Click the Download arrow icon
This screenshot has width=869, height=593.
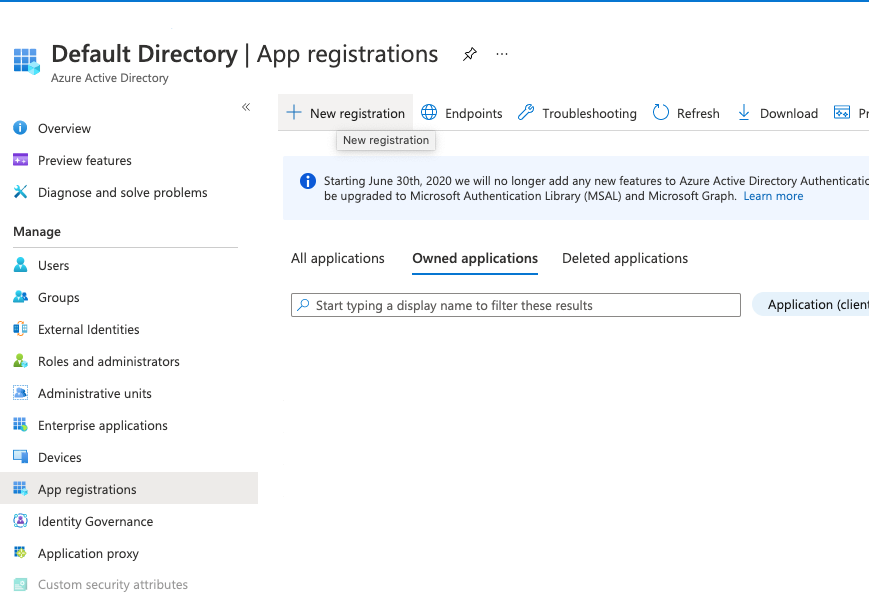coord(744,113)
